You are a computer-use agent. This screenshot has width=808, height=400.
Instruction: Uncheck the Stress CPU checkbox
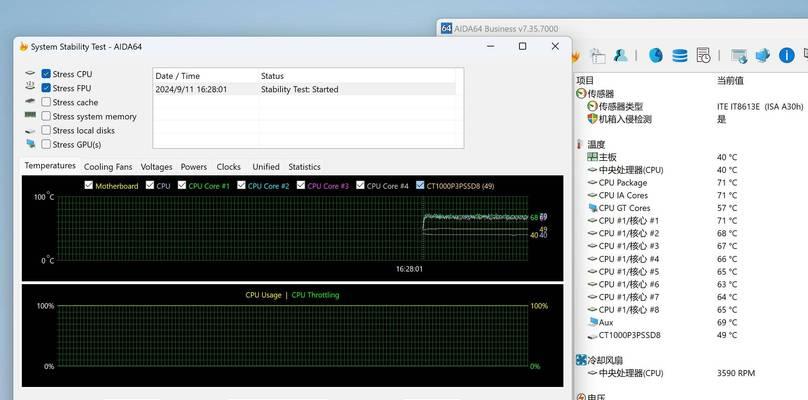46,74
